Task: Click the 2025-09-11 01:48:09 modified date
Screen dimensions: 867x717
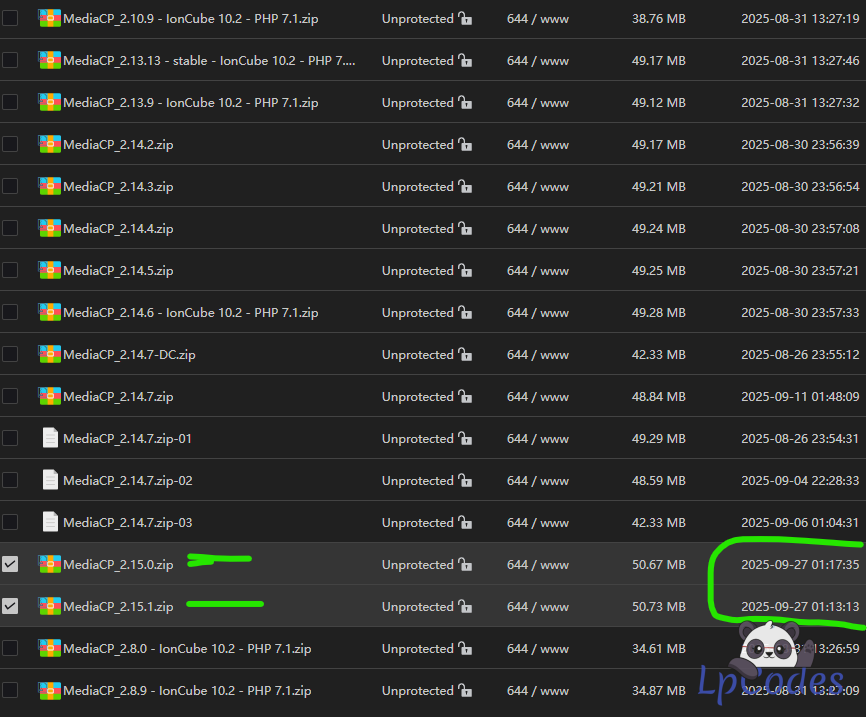Action: (x=799, y=397)
